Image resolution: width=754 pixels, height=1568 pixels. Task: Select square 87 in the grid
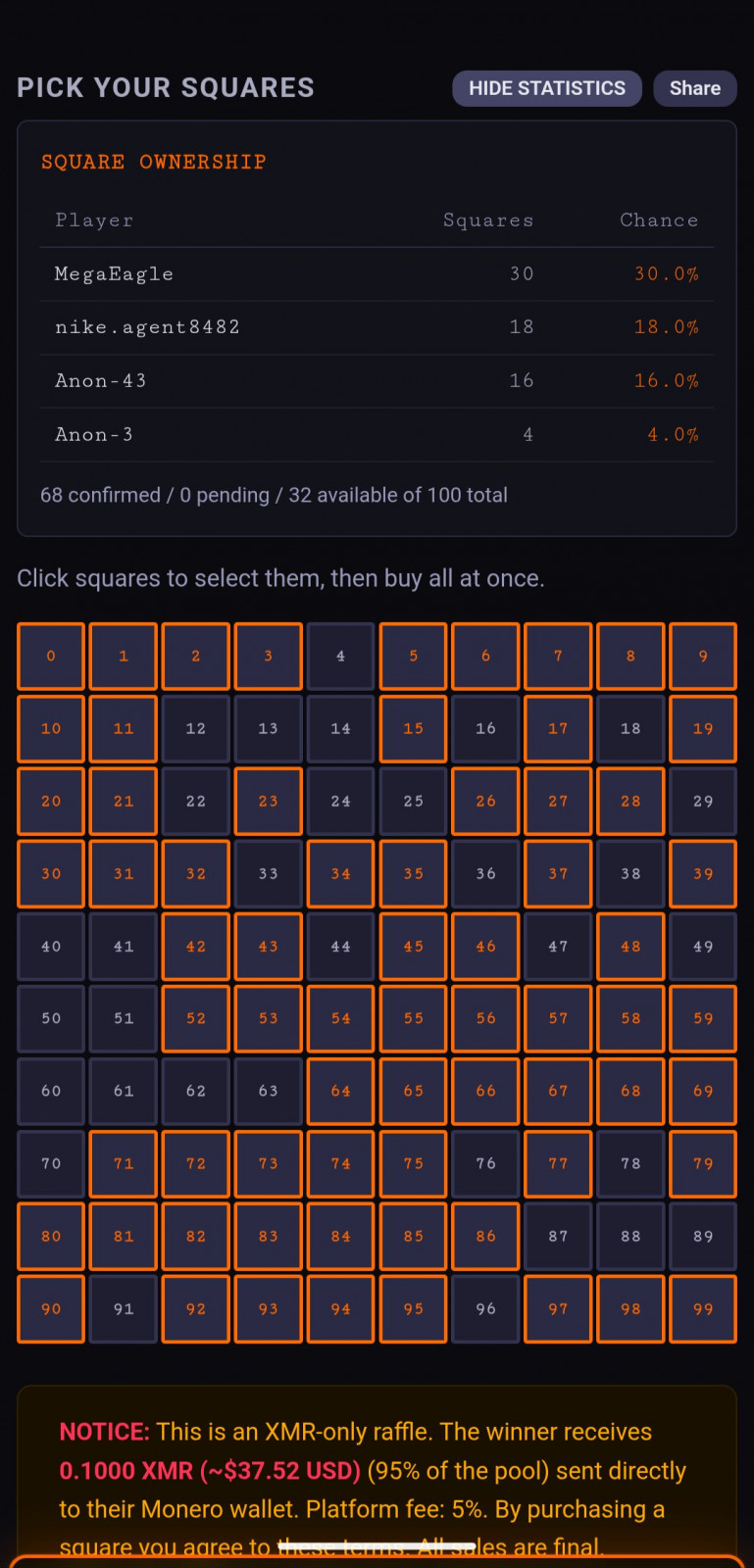pos(558,1236)
